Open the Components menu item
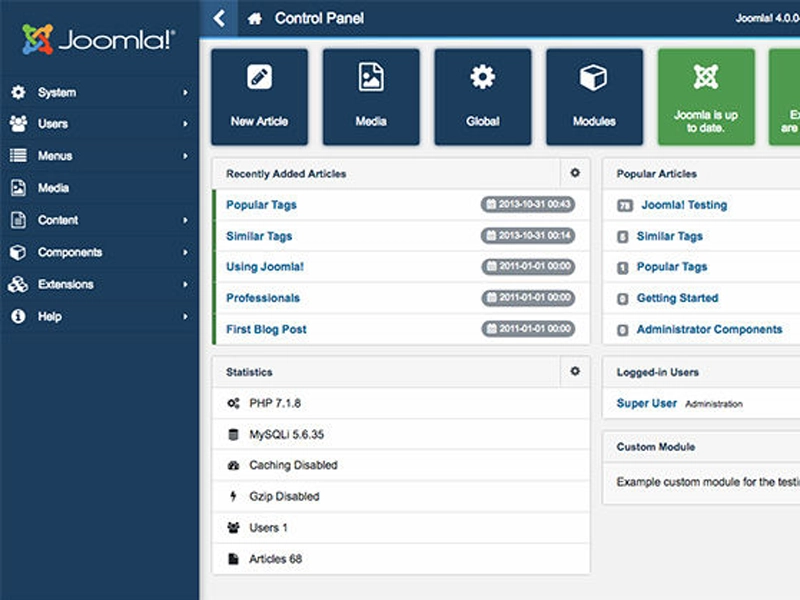 click(x=99, y=252)
